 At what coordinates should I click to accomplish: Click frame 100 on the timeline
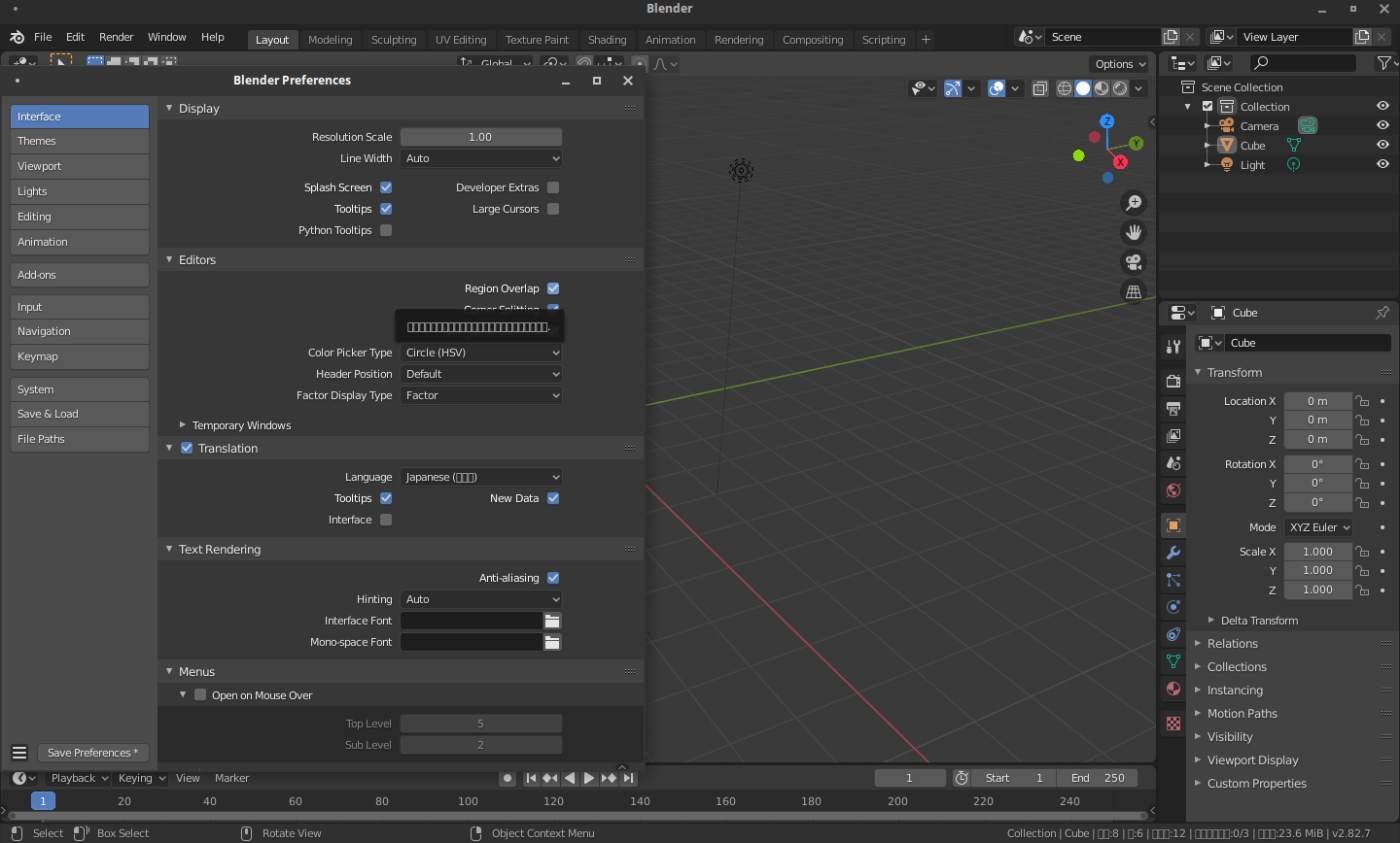[468, 801]
